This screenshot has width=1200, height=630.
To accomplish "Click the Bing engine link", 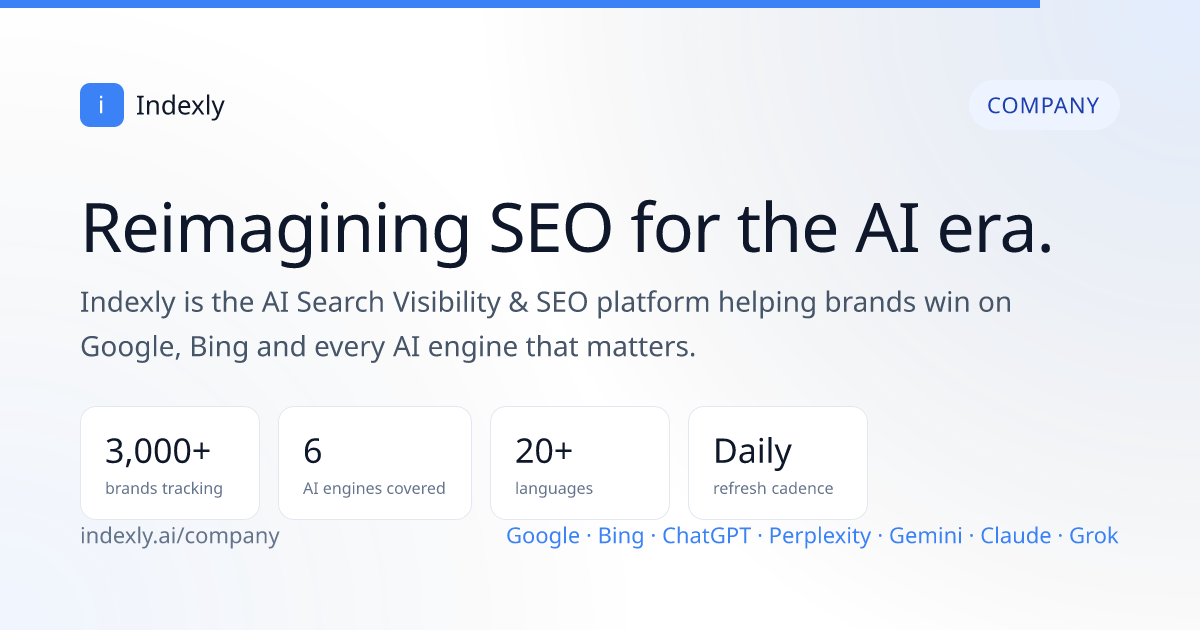I will coord(621,536).
